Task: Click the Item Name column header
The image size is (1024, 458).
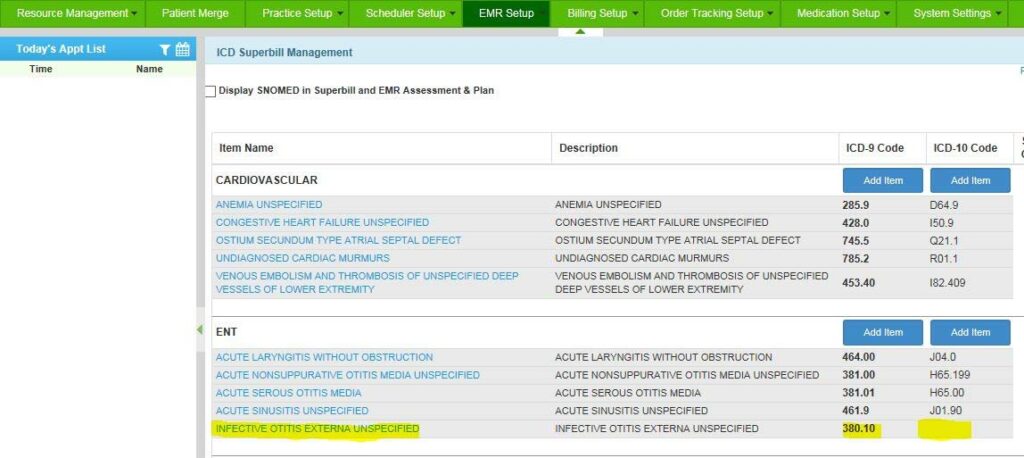Action: pos(246,148)
